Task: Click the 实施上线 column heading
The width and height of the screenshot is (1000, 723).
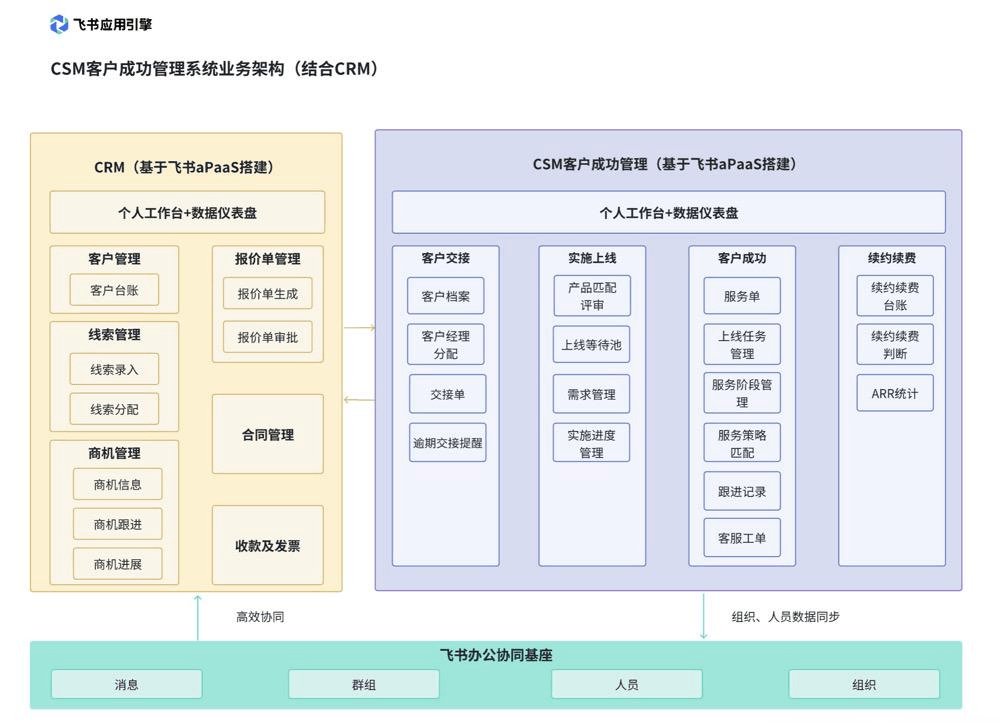Action: pyautogui.click(x=592, y=258)
